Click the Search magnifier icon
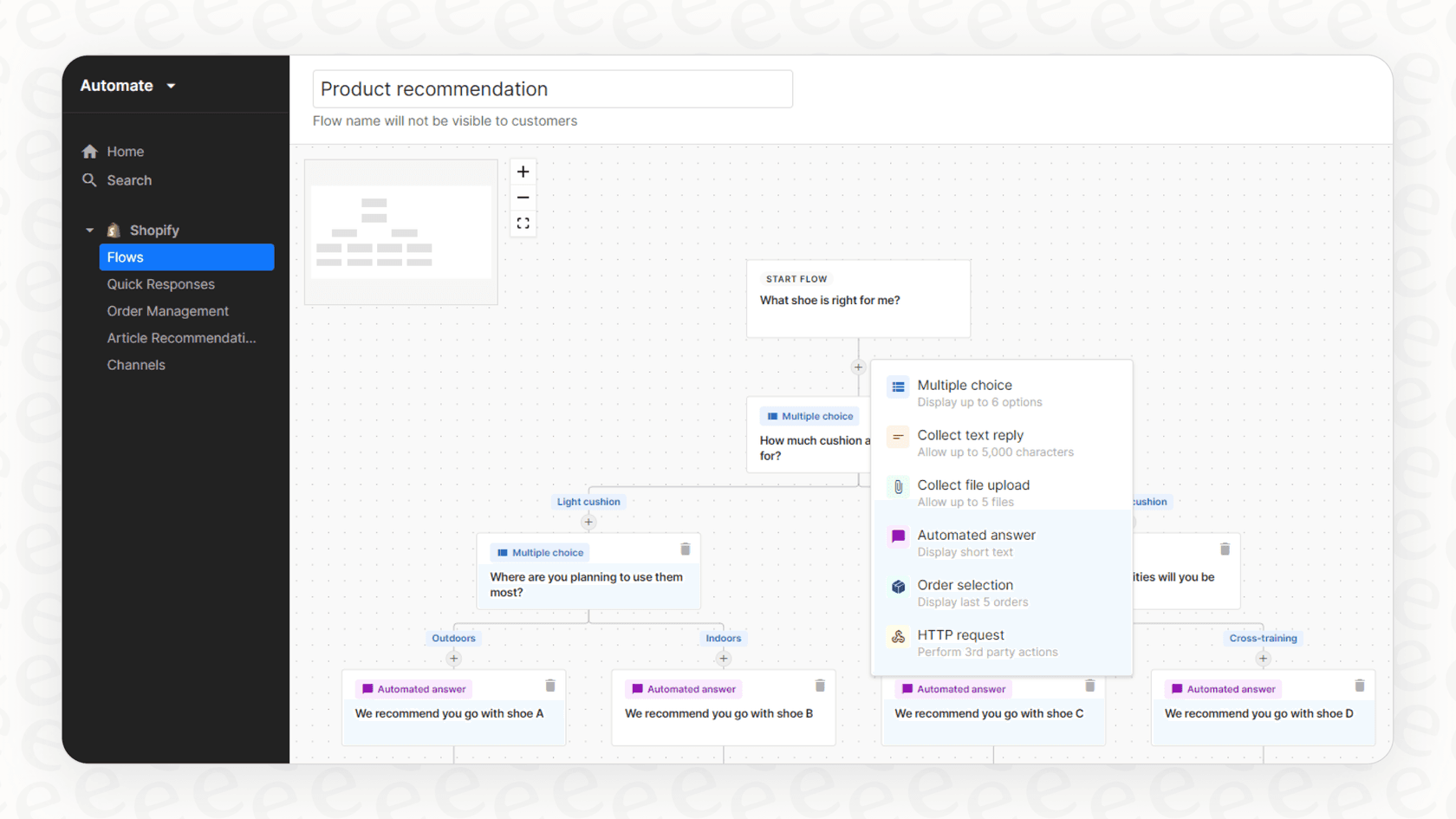 pyautogui.click(x=90, y=180)
